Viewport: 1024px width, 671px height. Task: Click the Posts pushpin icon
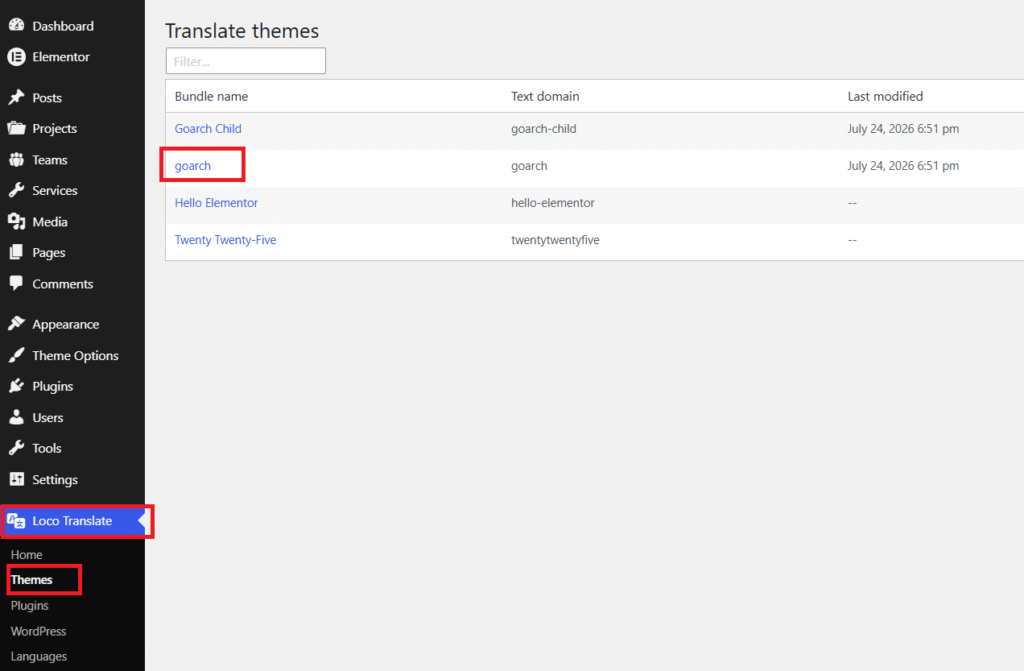pyautogui.click(x=16, y=97)
